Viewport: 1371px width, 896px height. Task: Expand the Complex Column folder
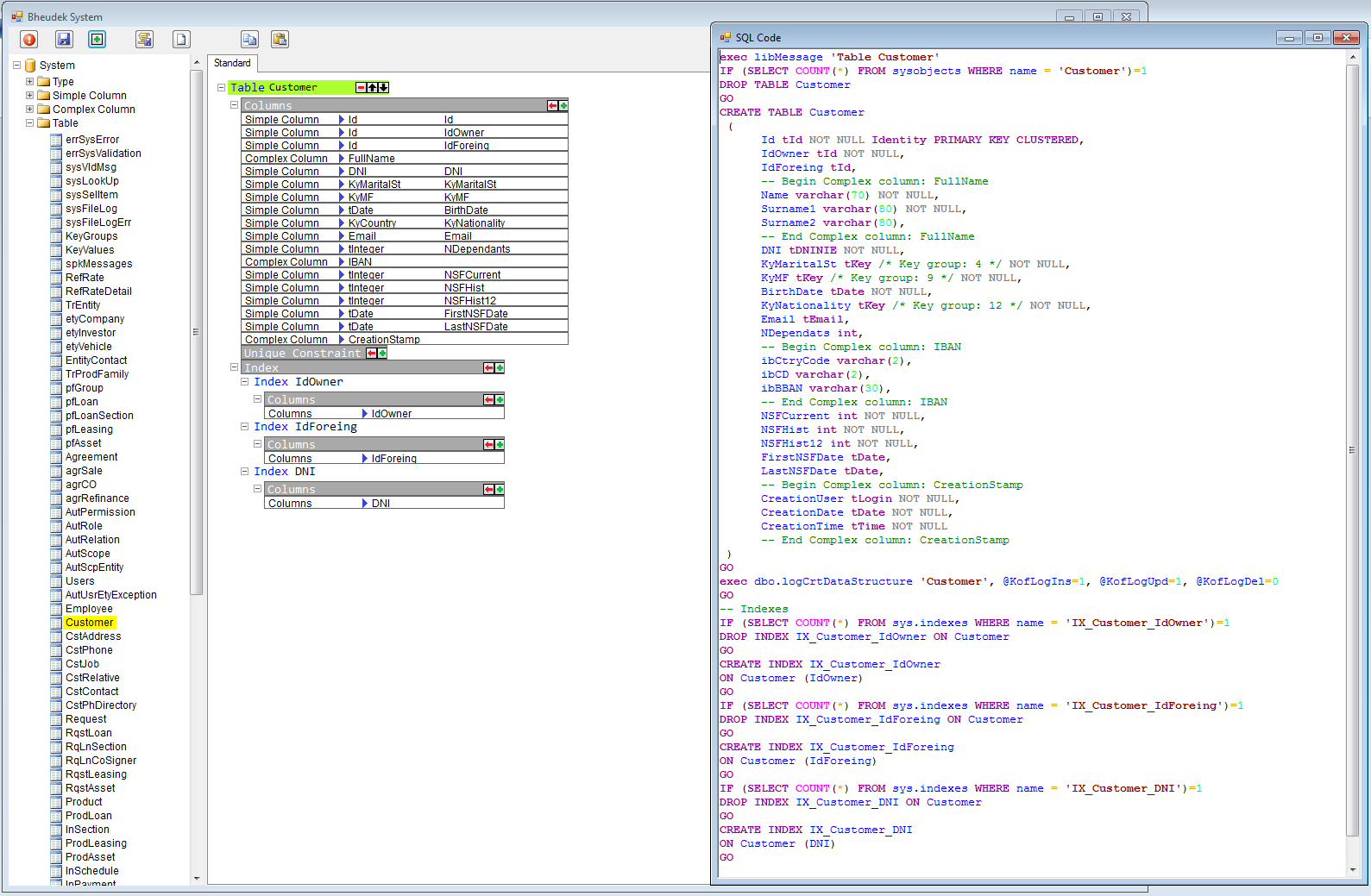coord(29,110)
